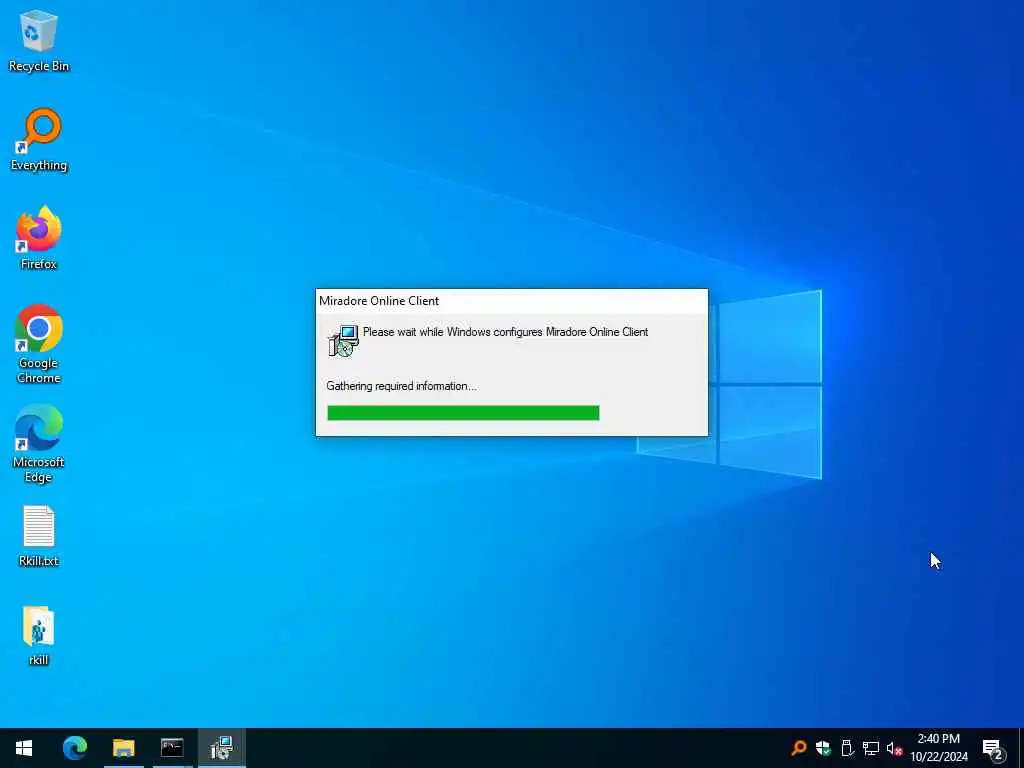Select the rkill application icon

tap(39, 635)
